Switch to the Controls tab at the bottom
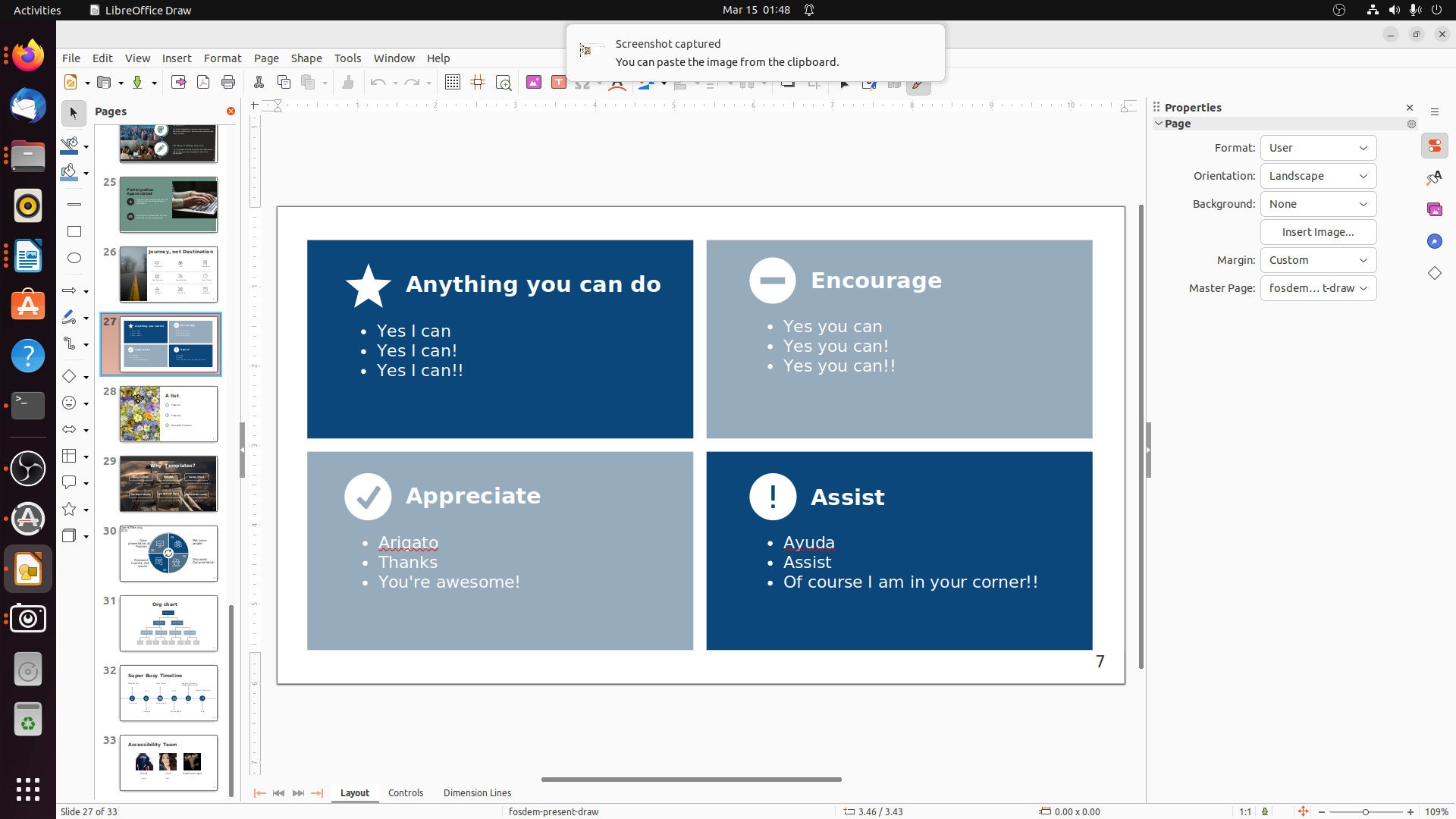 point(406,792)
